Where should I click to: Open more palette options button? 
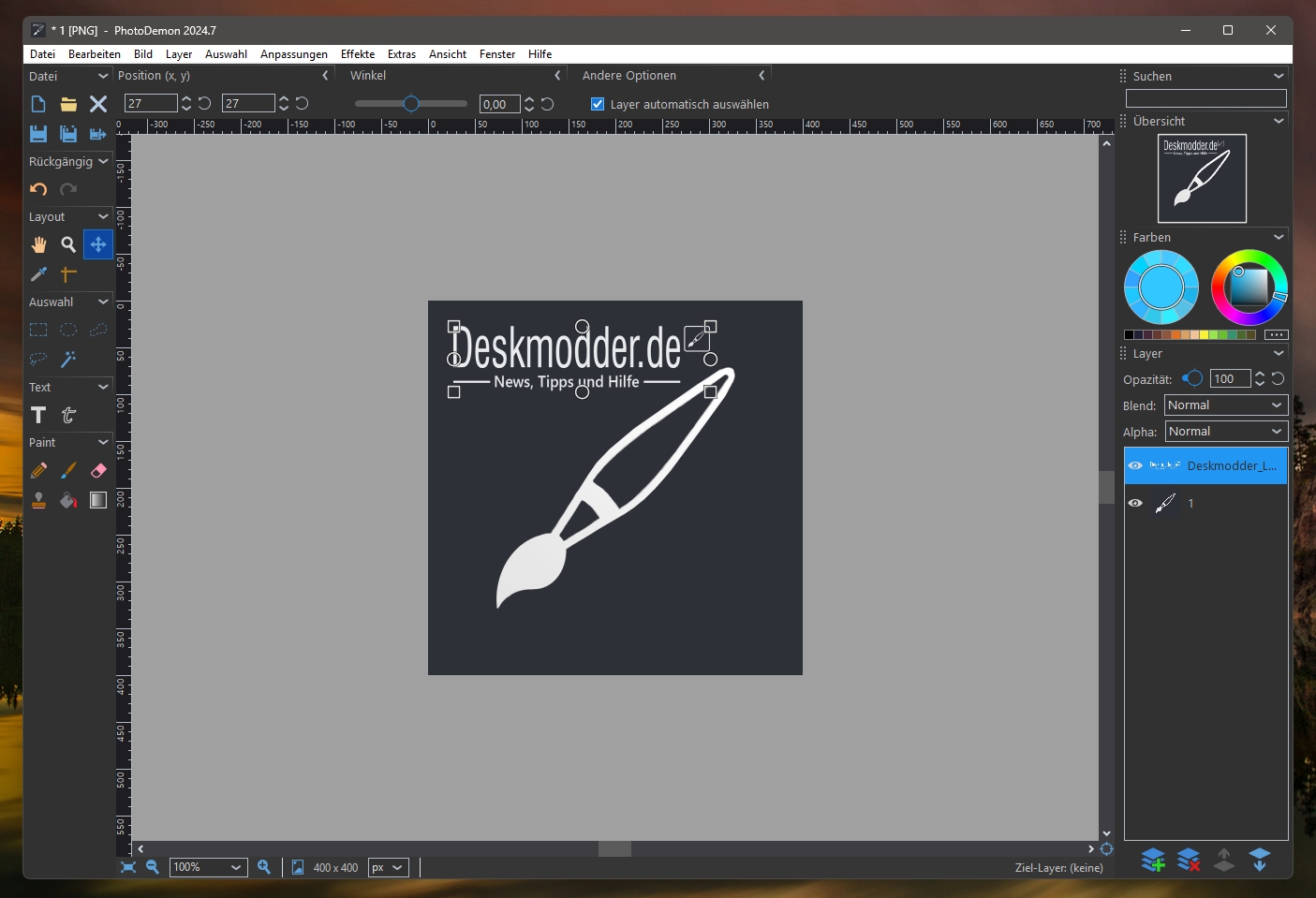point(1276,334)
